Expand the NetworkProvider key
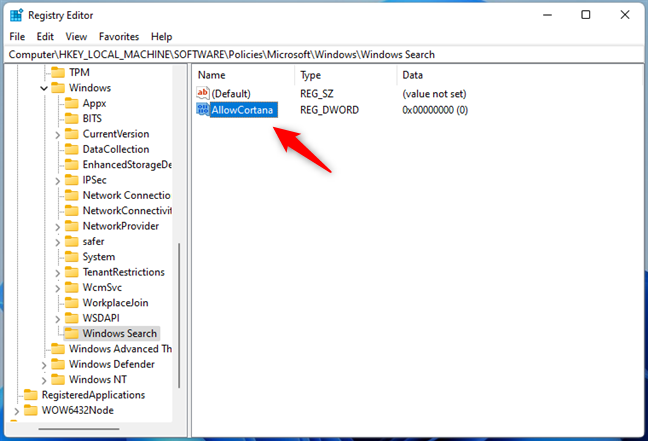Viewport: 648px width, 441px height. pos(57,226)
